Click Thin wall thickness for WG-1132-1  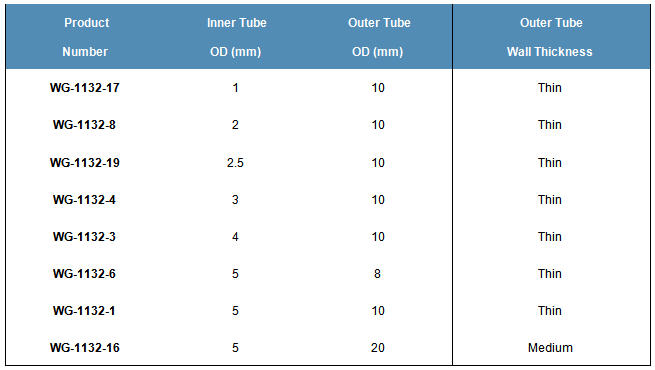coord(550,311)
